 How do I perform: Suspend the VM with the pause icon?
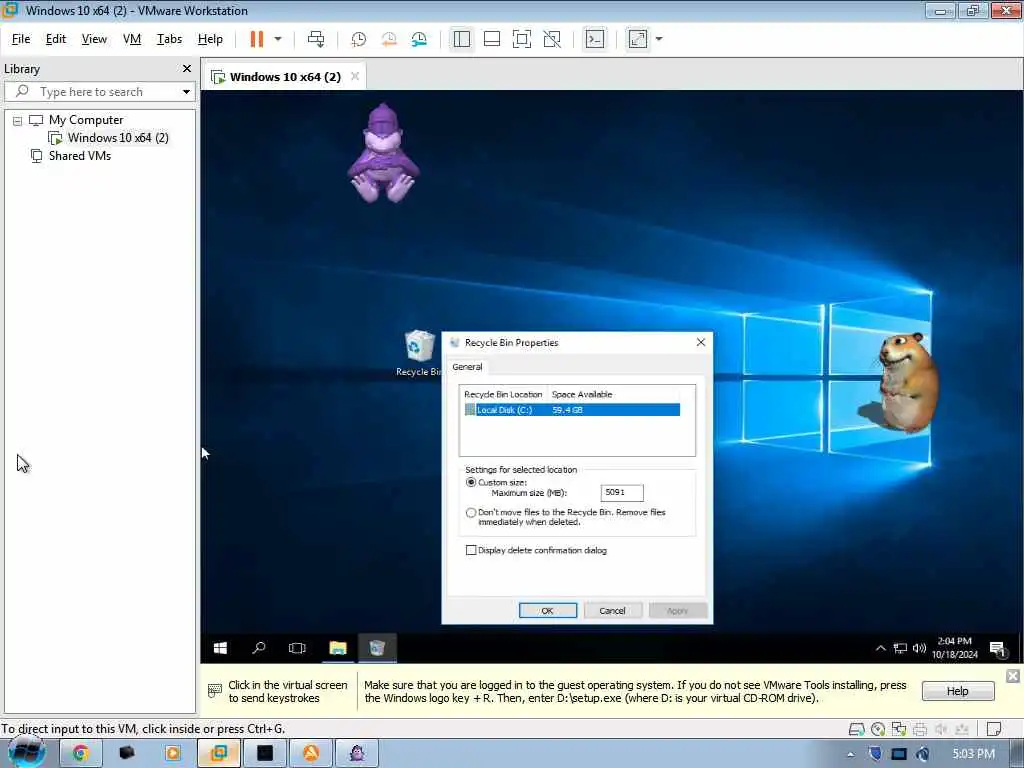[x=257, y=39]
